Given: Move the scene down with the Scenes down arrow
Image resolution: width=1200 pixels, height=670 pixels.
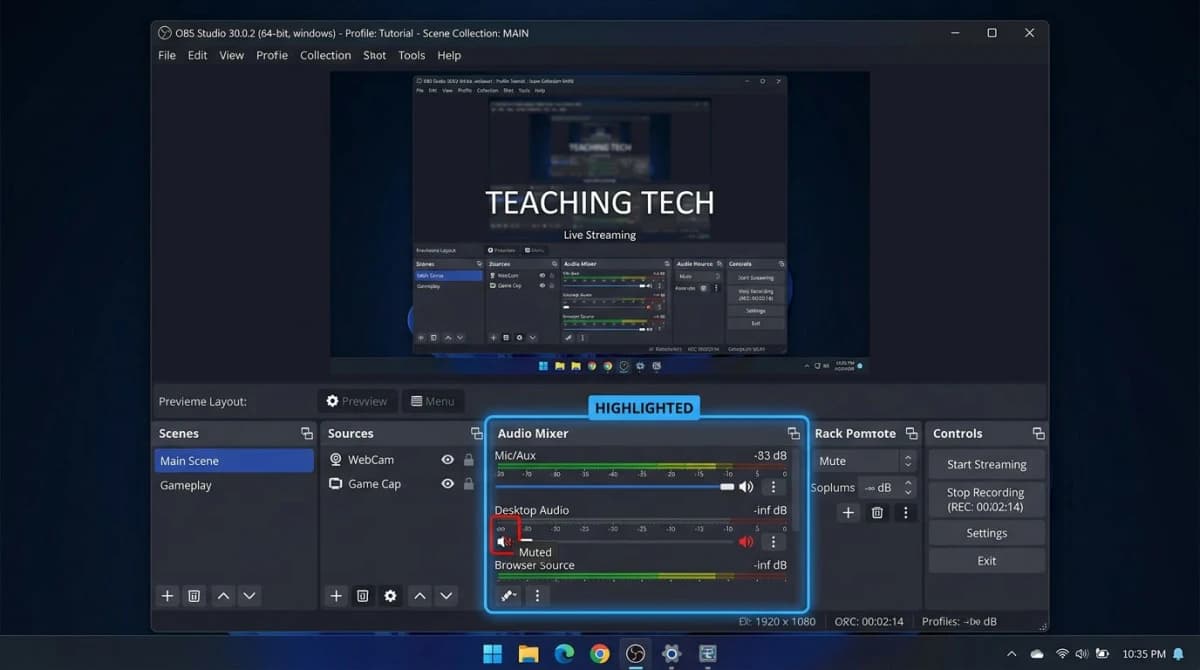Looking at the screenshot, I should (x=249, y=596).
